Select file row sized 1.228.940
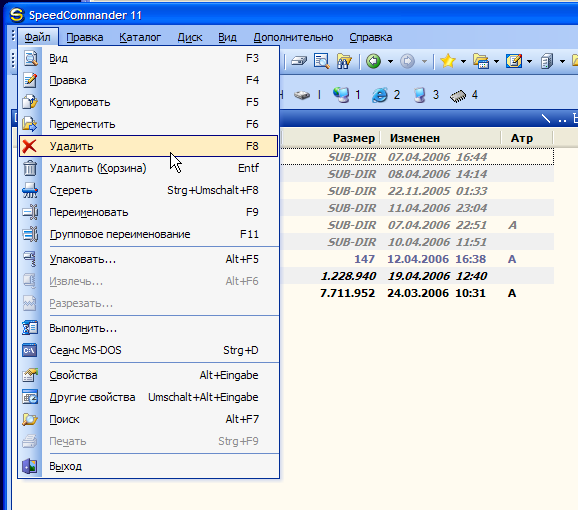 click(x=417, y=276)
